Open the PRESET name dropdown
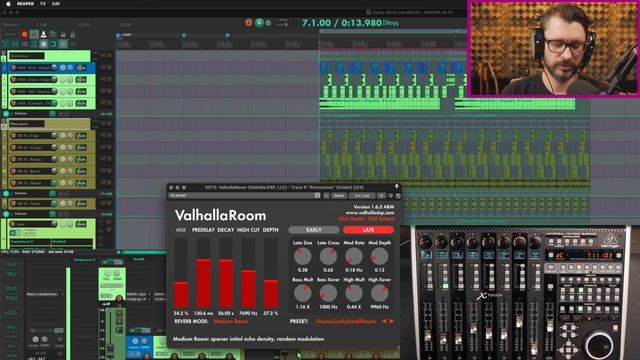Image resolution: width=640 pixels, height=360 pixels. [346, 322]
